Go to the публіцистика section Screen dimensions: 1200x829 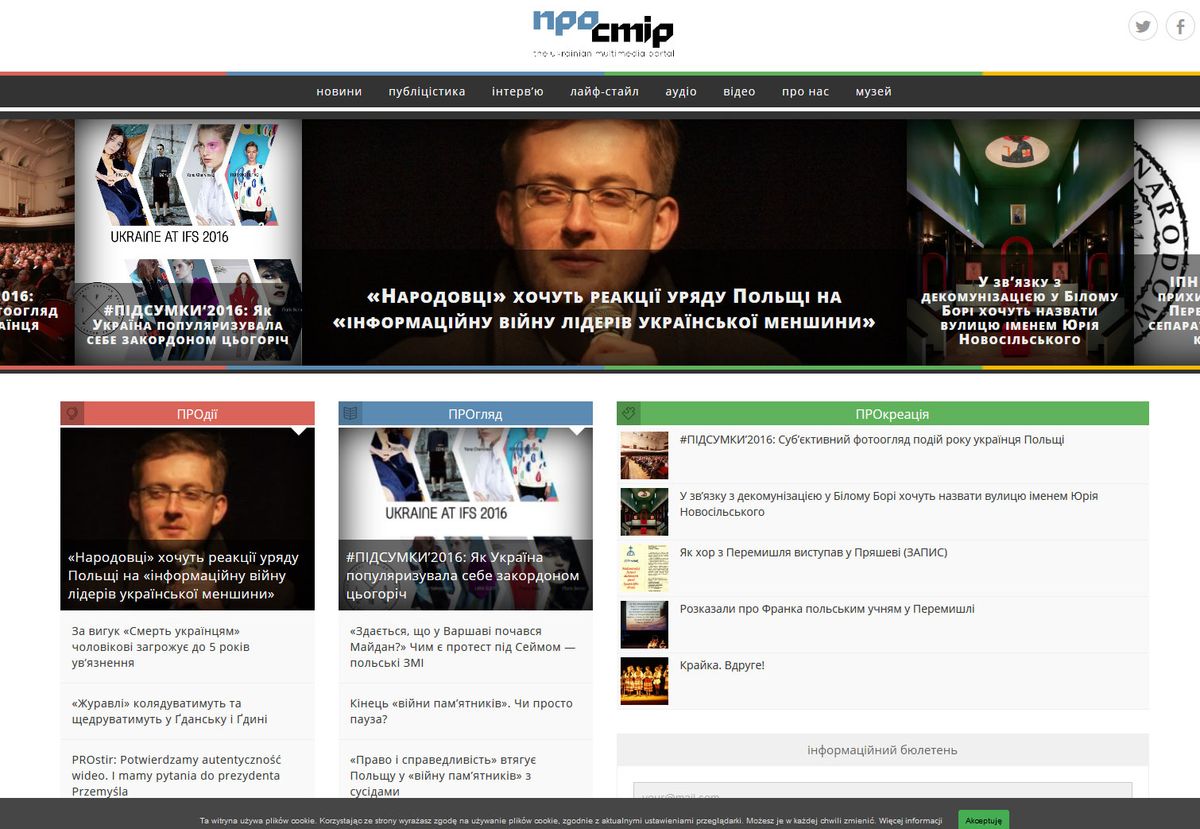pos(427,91)
